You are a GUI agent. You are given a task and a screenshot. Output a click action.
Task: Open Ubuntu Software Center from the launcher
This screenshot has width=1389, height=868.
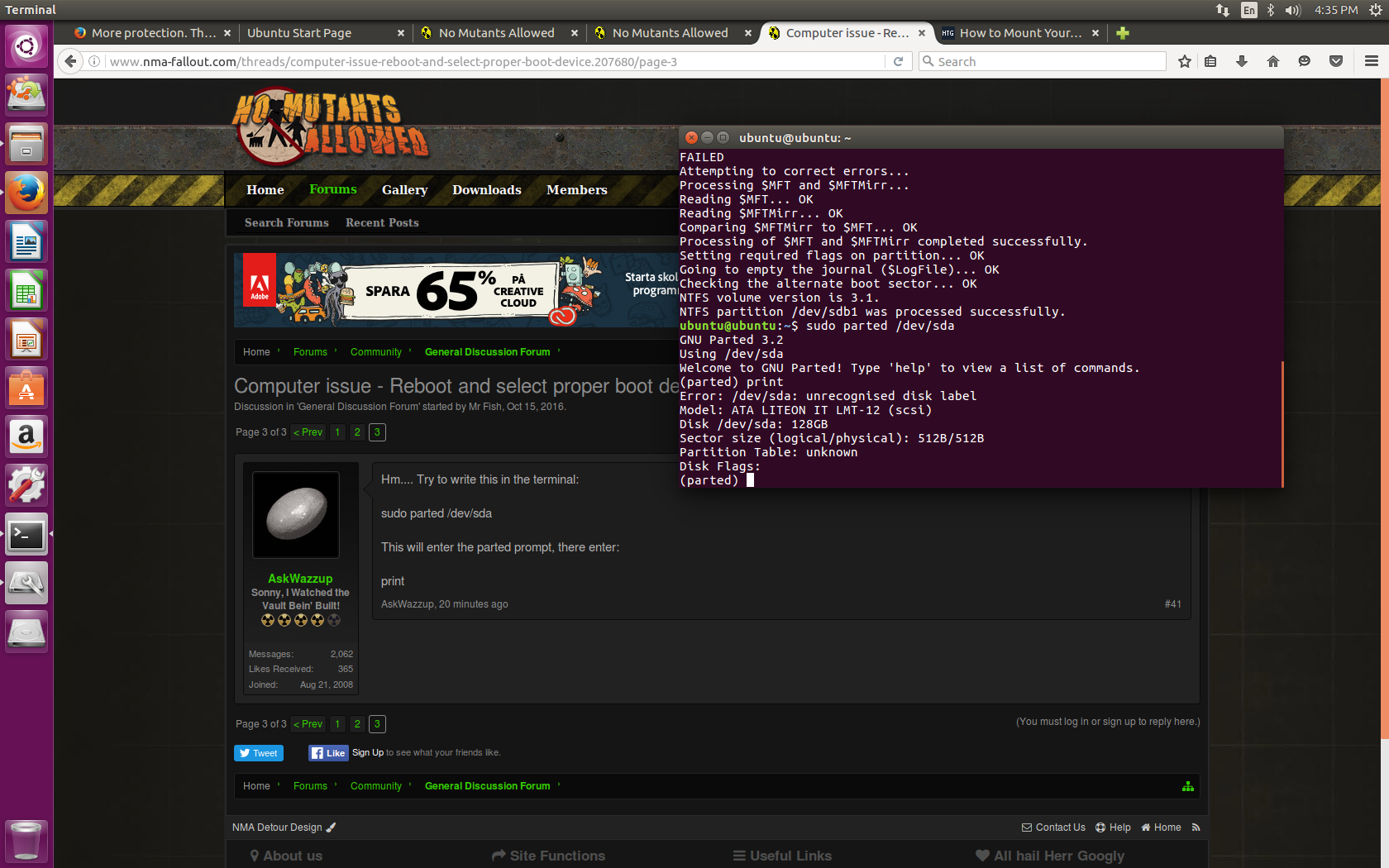click(26, 388)
